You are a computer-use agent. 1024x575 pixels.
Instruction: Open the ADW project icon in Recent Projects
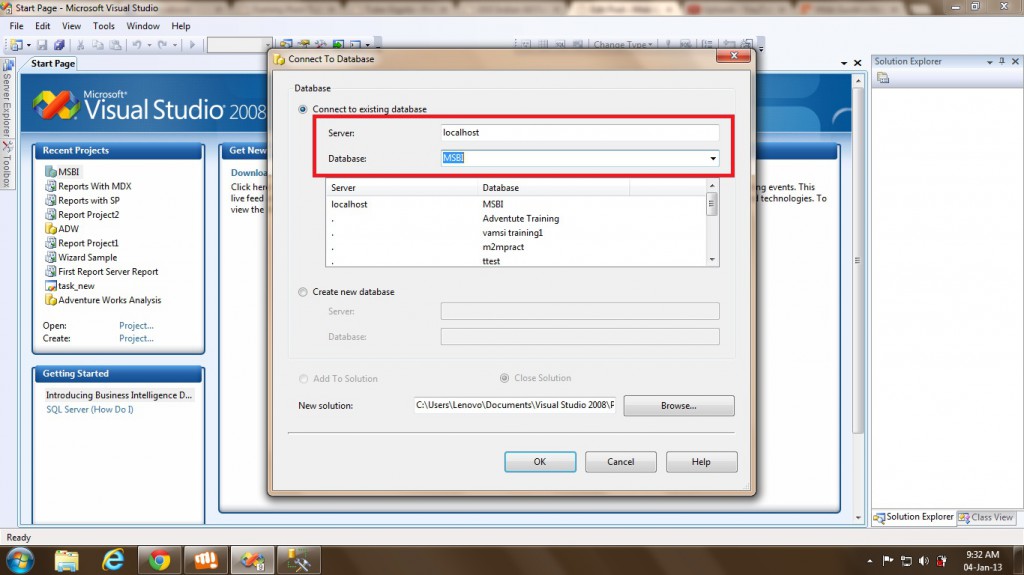[50, 229]
